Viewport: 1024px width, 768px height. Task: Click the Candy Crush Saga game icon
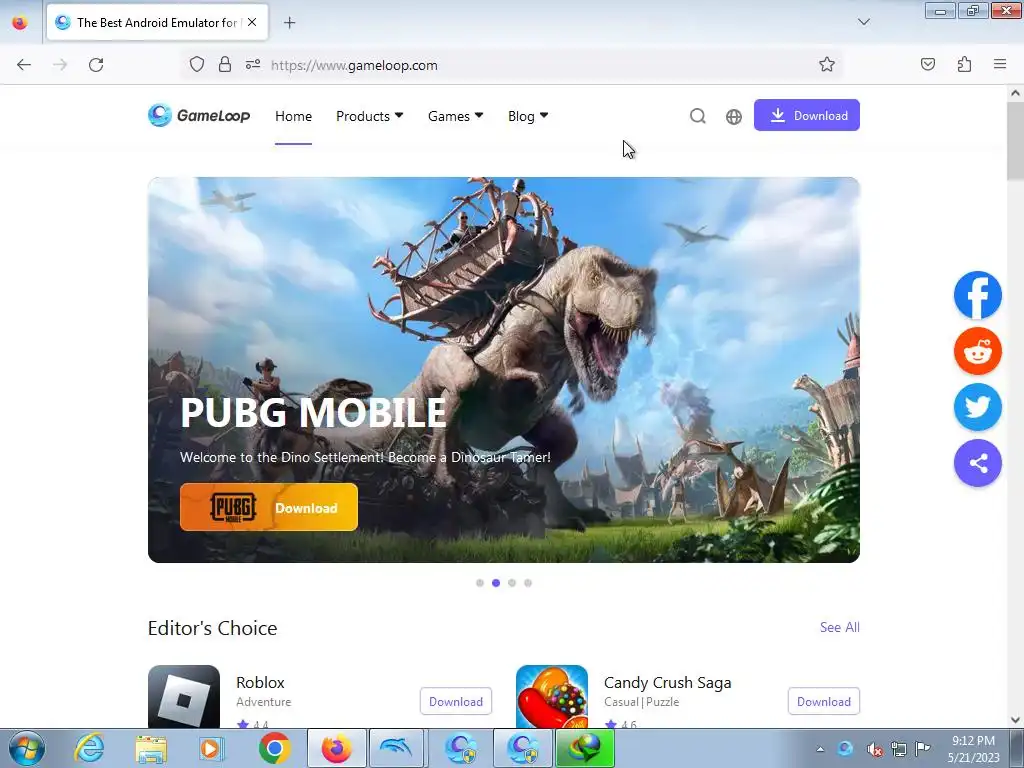[x=552, y=697]
